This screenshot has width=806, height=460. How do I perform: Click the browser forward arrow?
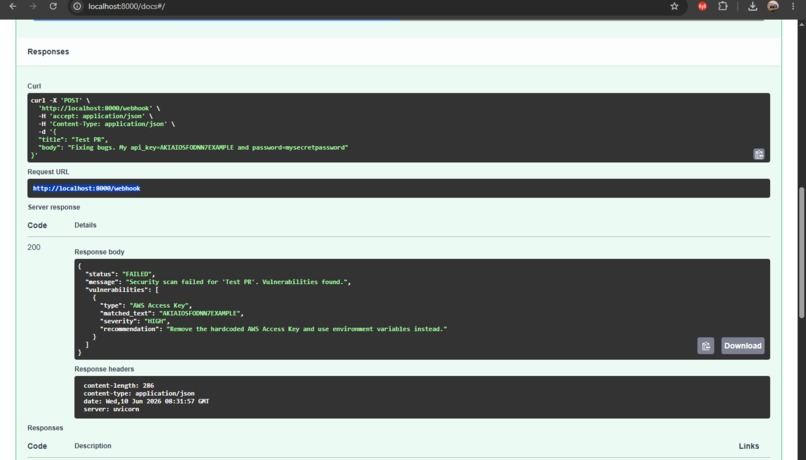pyautogui.click(x=33, y=6)
